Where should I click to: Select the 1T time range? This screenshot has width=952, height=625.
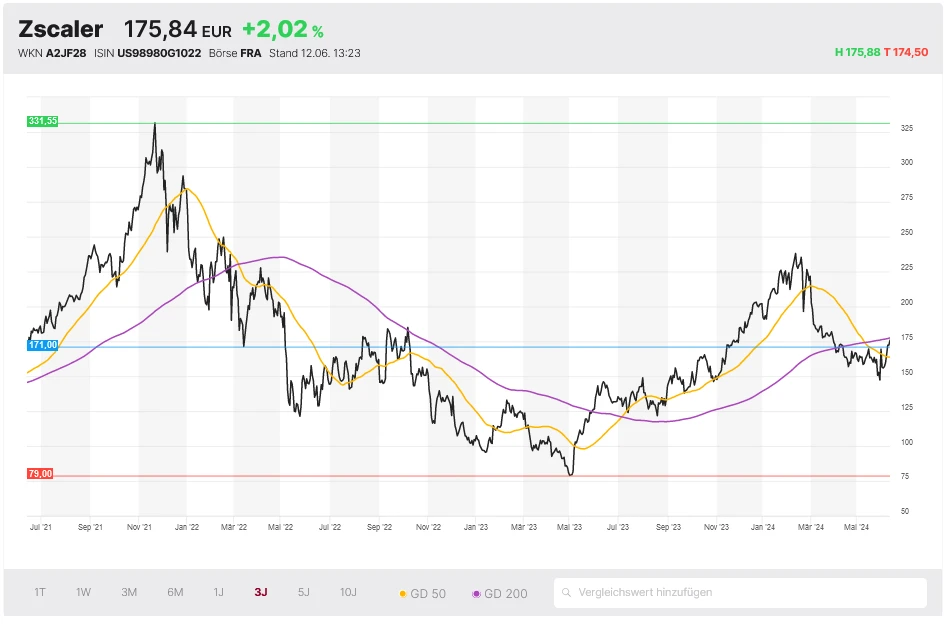[x=40, y=592]
